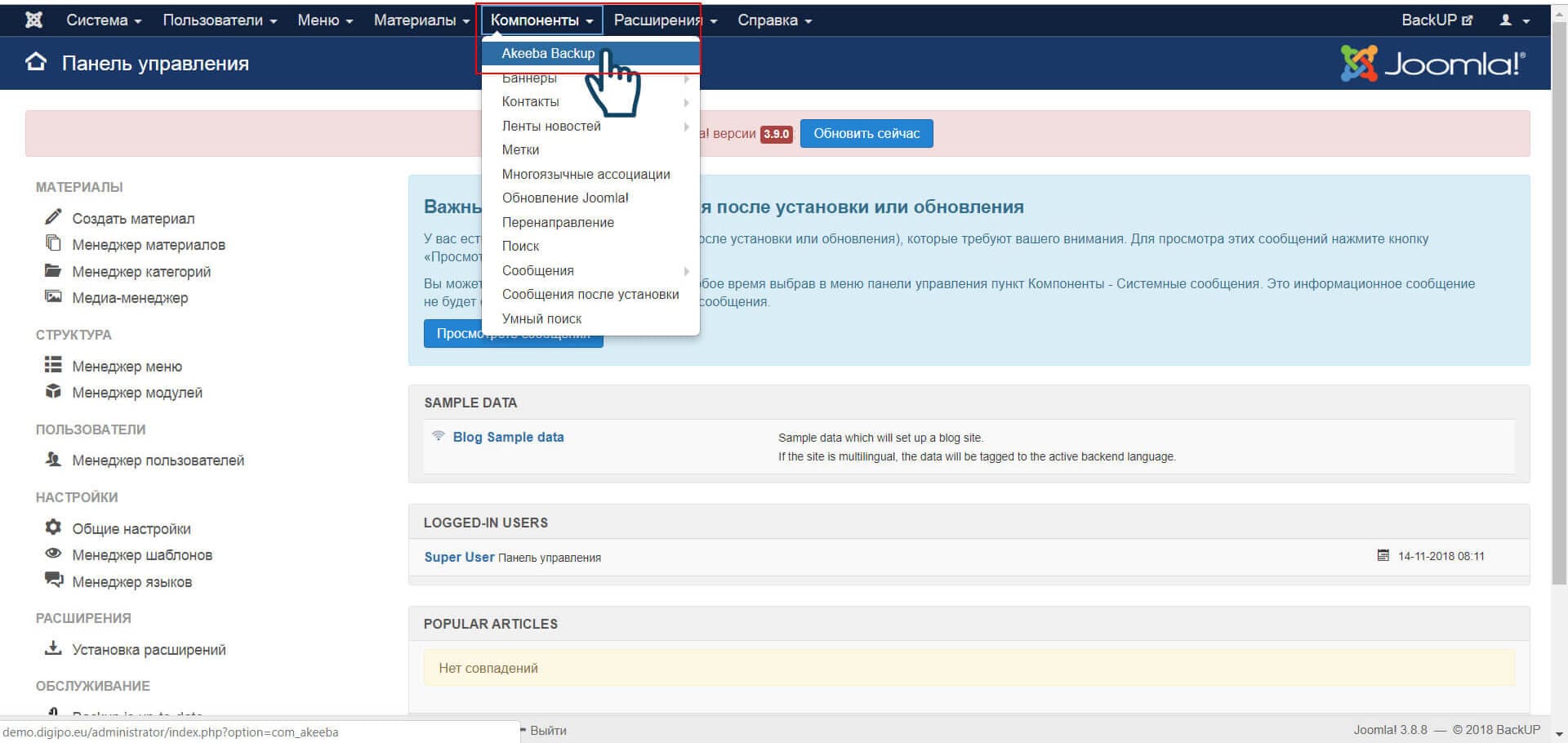Click the cube icon for Менеджер модулей
Viewport: 1568px width, 743px height.
53,391
